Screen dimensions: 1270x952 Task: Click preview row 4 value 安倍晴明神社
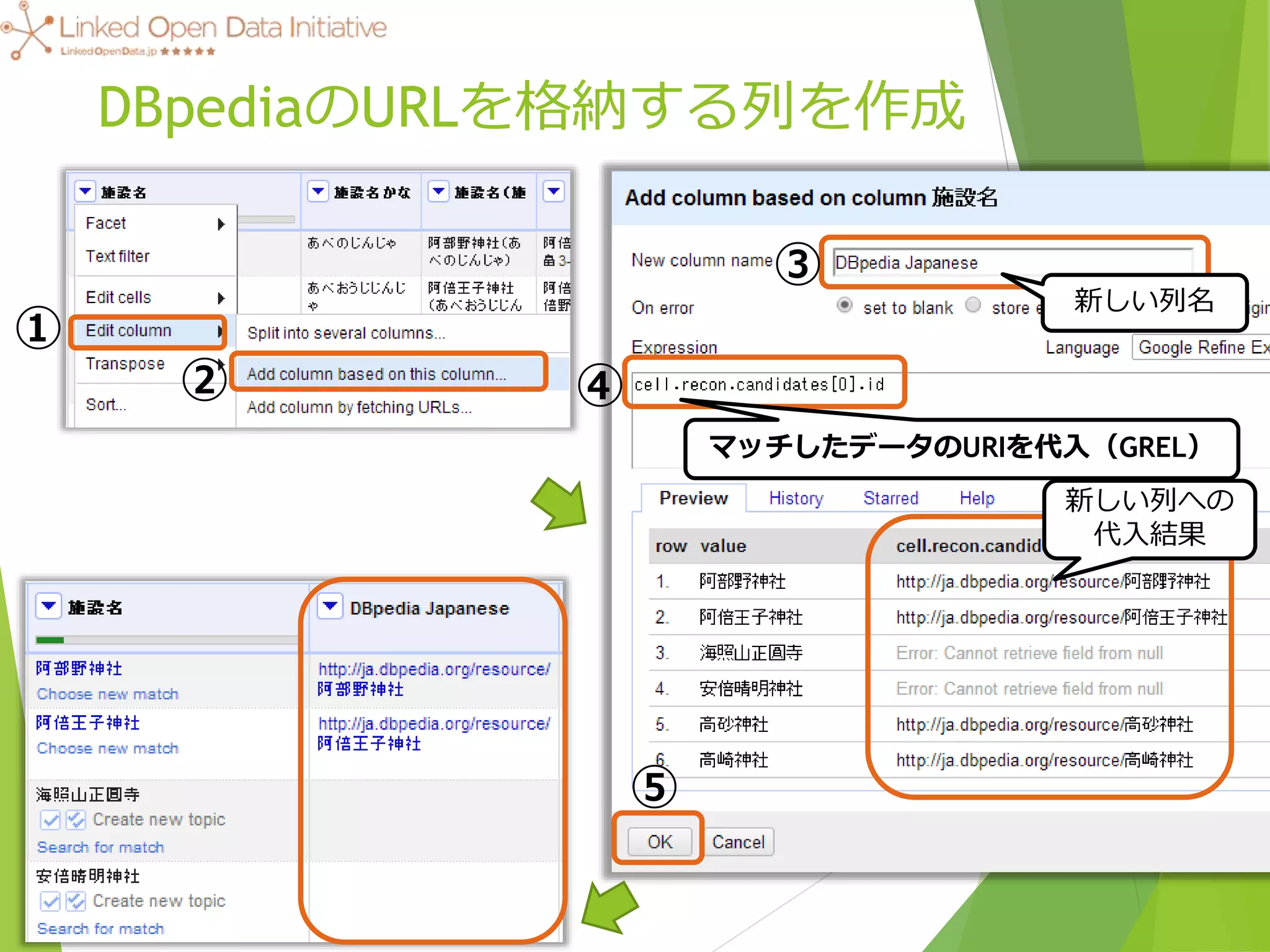pyautogui.click(x=751, y=689)
